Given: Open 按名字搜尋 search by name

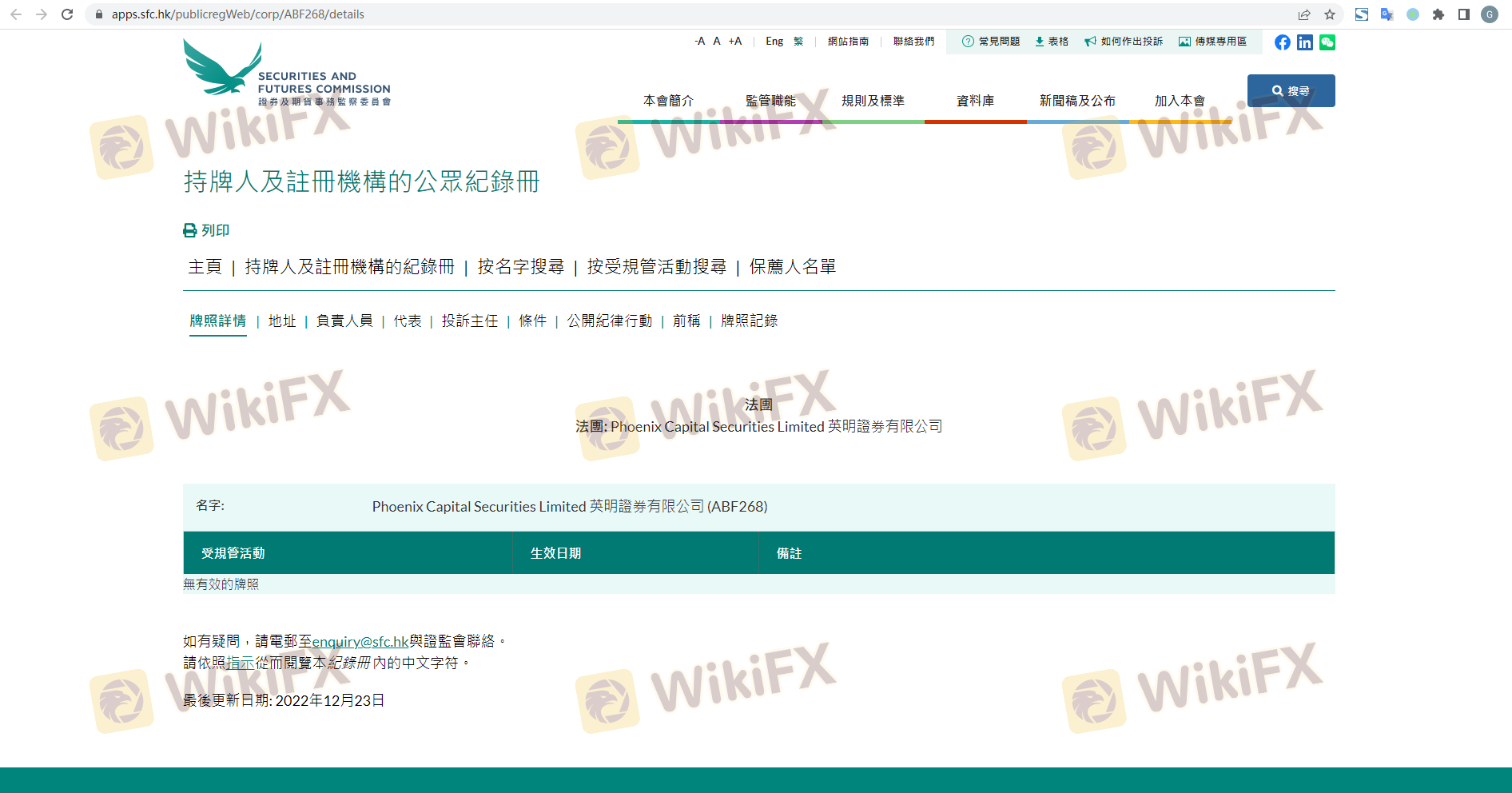Looking at the screenshot, I should (521, 267).
